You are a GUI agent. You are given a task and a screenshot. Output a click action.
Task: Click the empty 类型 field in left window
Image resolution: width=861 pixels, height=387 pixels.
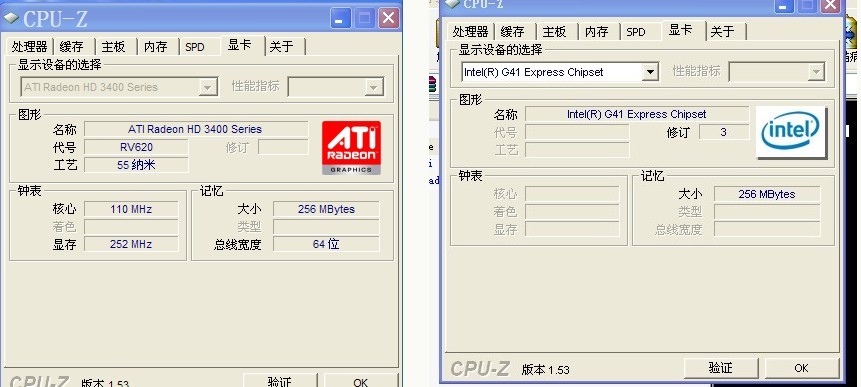click(326, 227)
